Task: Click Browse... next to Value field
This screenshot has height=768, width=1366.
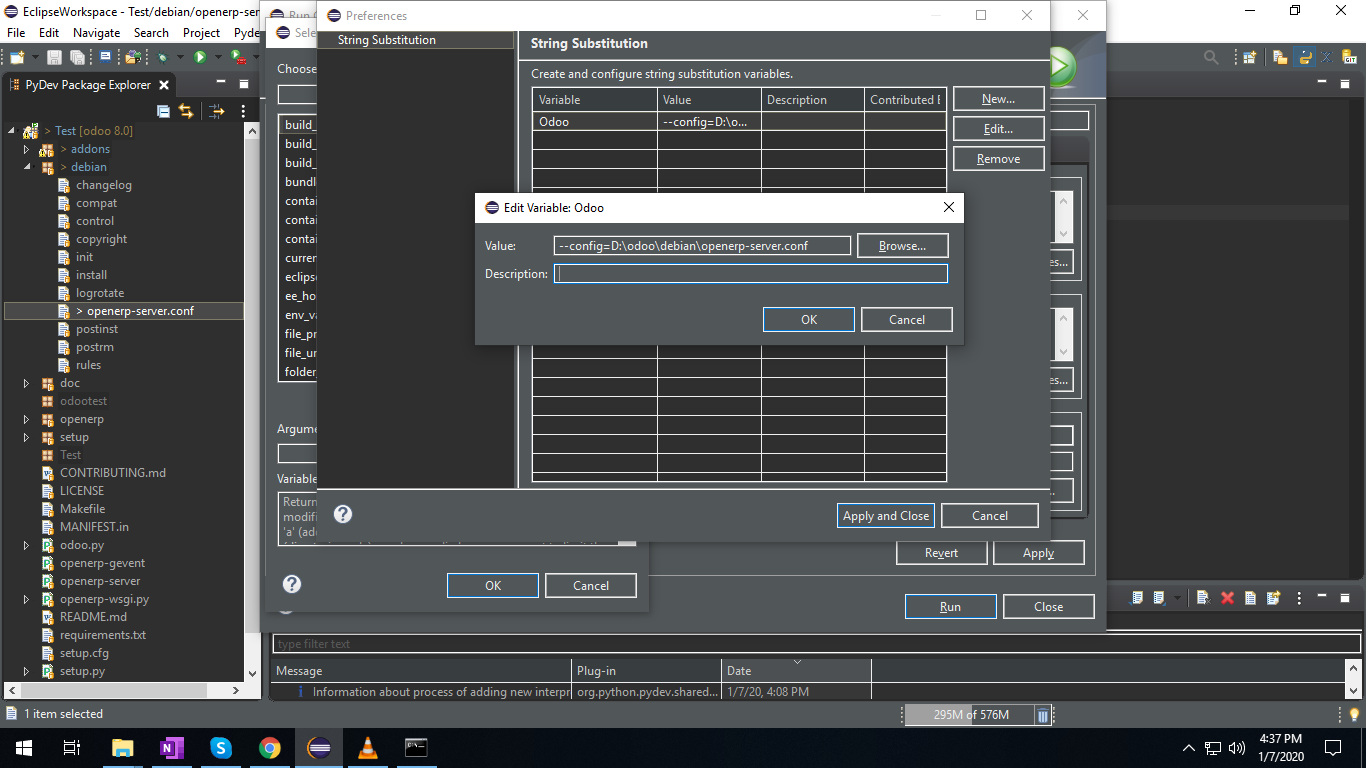Action: click(902, 245)
